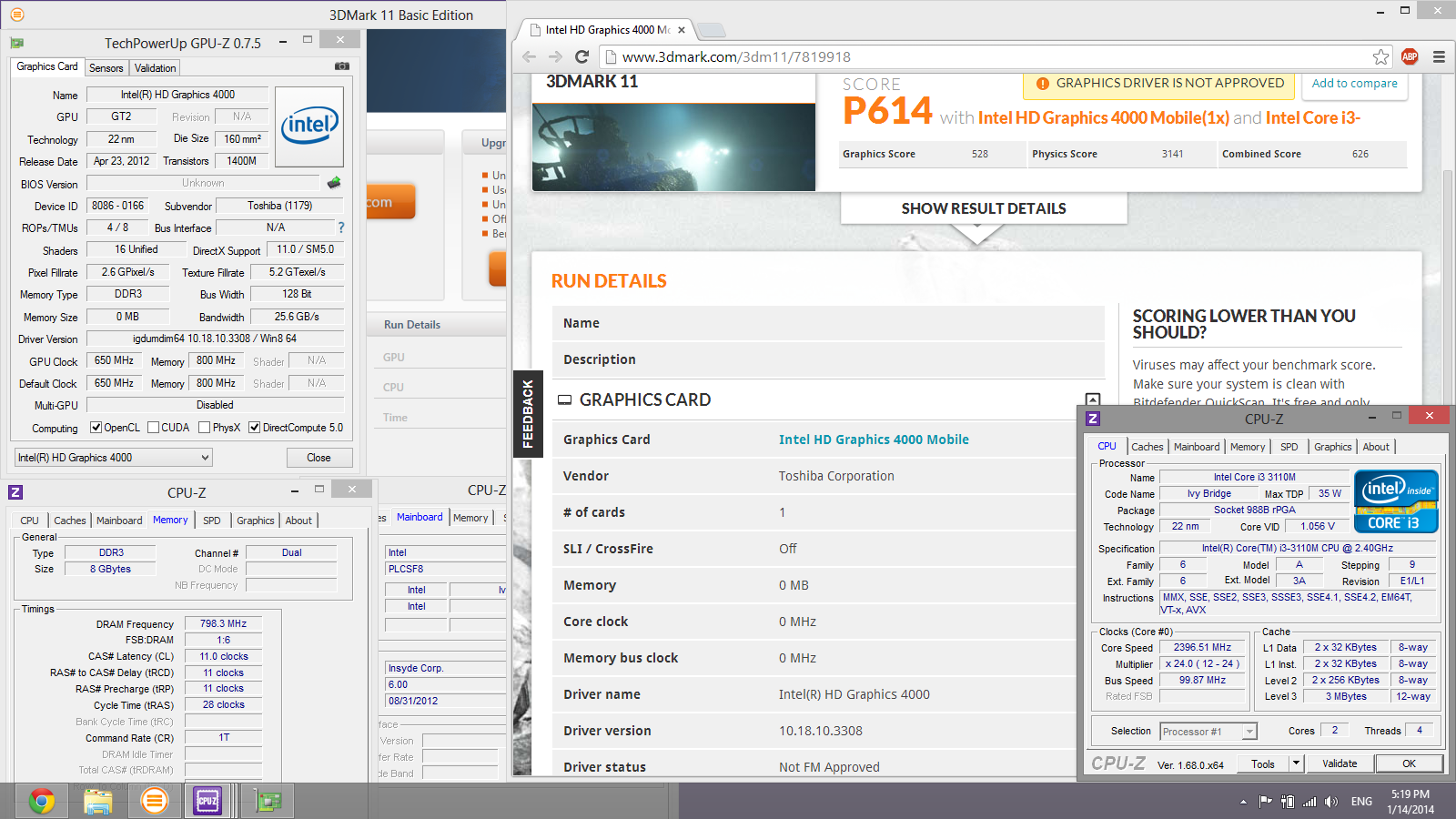Screen dimensions: 1456x819
Task: Click the Validate button in CPU-Z
Action: click(x=1340, y=763)
